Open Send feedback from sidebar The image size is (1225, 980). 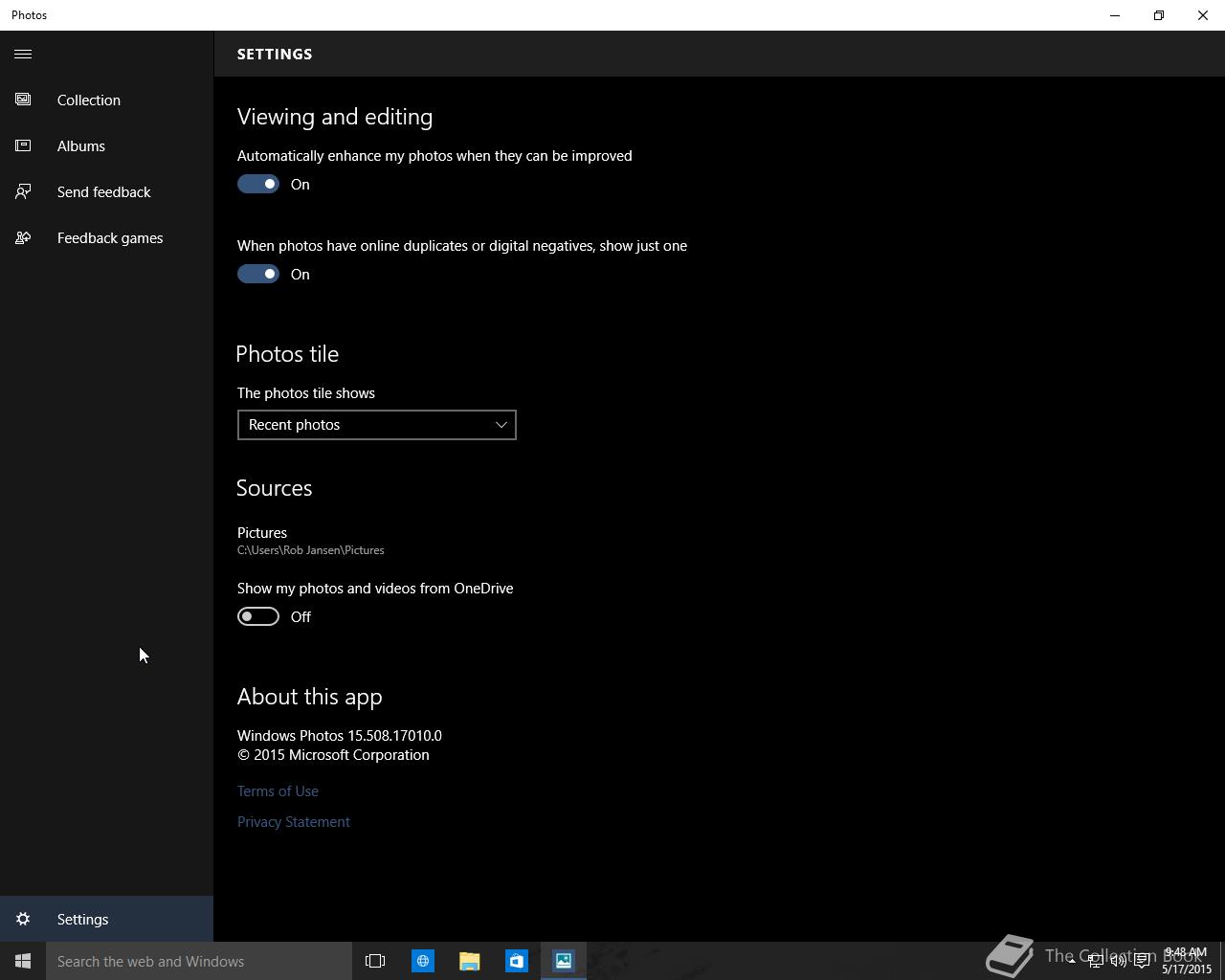106,191
